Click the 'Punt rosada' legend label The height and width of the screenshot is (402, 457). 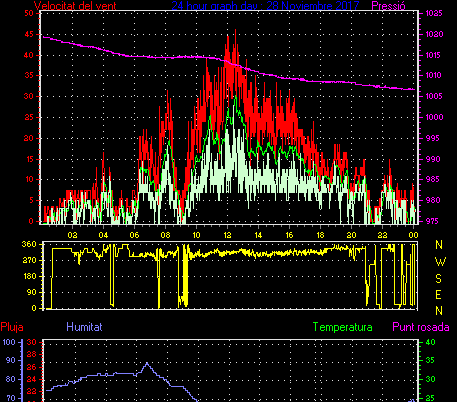click(x=421, y=327)
